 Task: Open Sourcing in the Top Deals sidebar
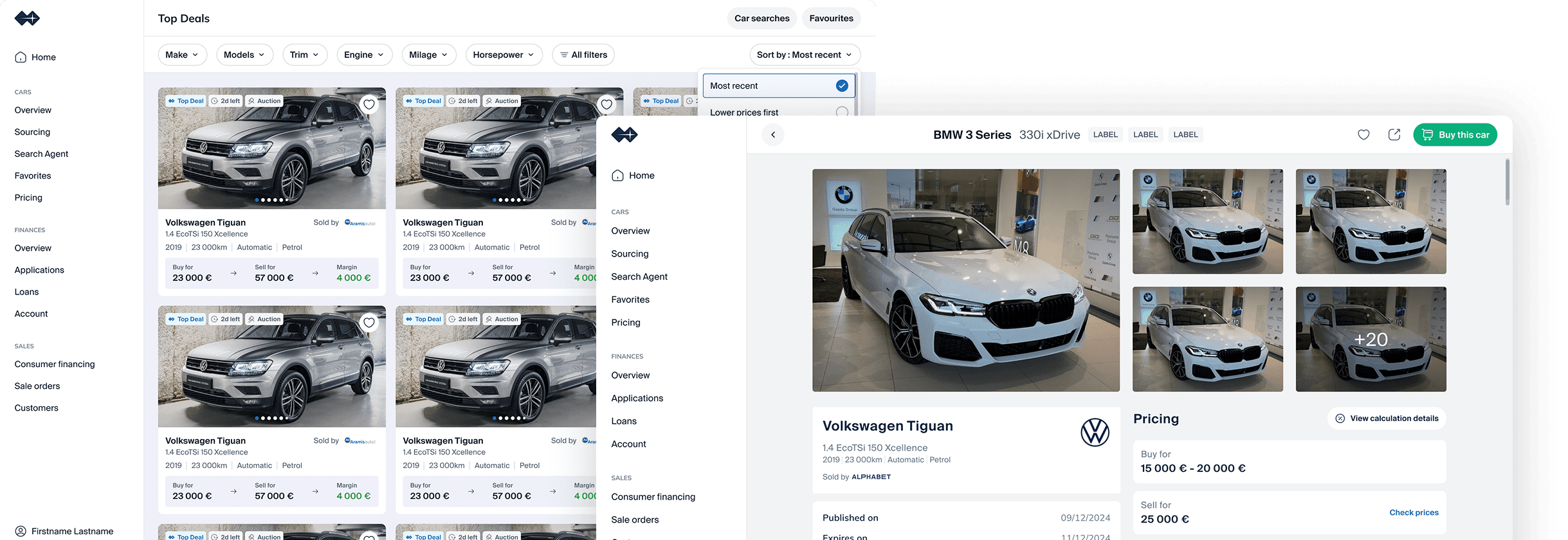pyautogui.click(x=33, y=132)
